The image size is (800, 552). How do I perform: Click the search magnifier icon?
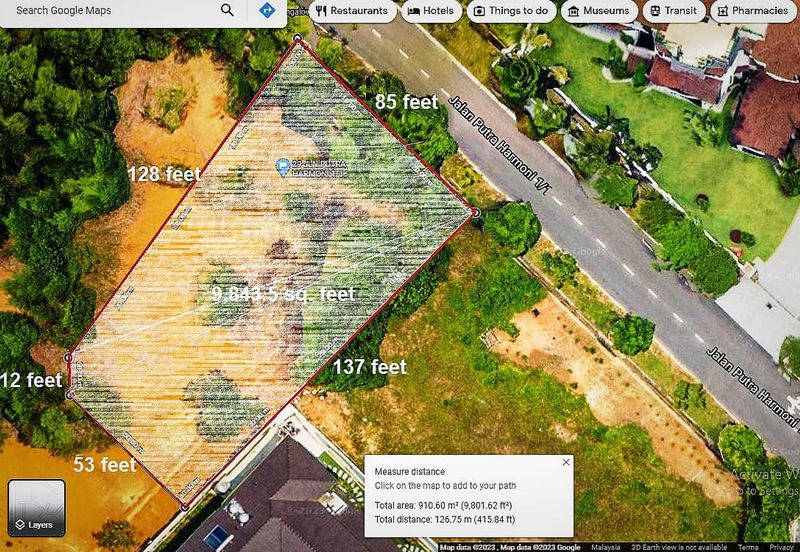click(228, 10)
